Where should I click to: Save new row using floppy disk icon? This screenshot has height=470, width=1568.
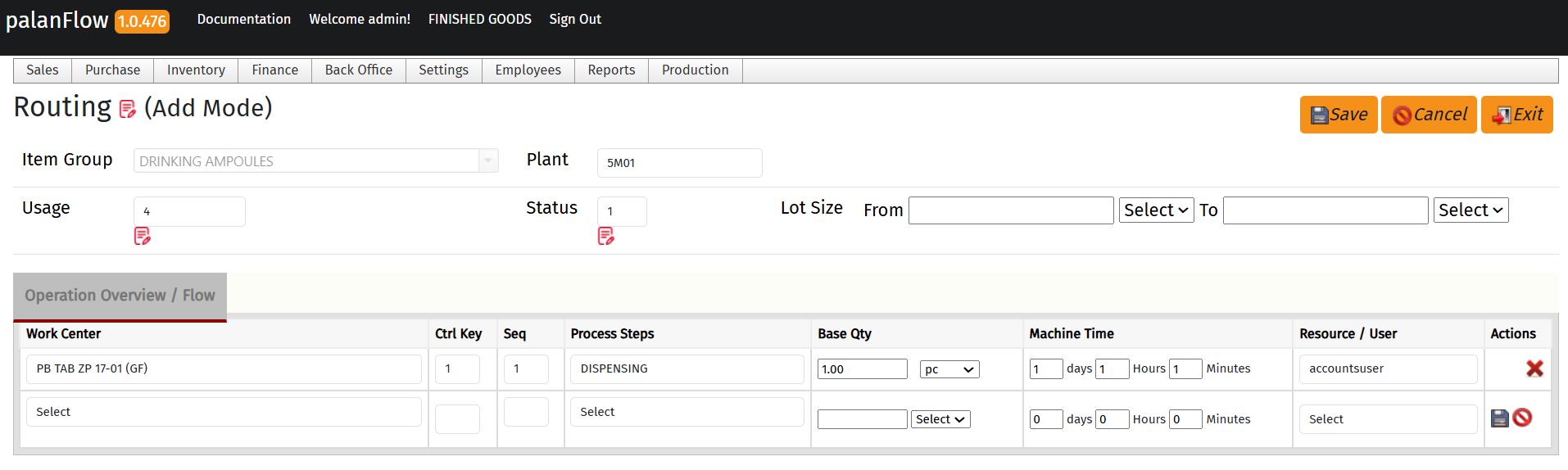coord(1499,418)
